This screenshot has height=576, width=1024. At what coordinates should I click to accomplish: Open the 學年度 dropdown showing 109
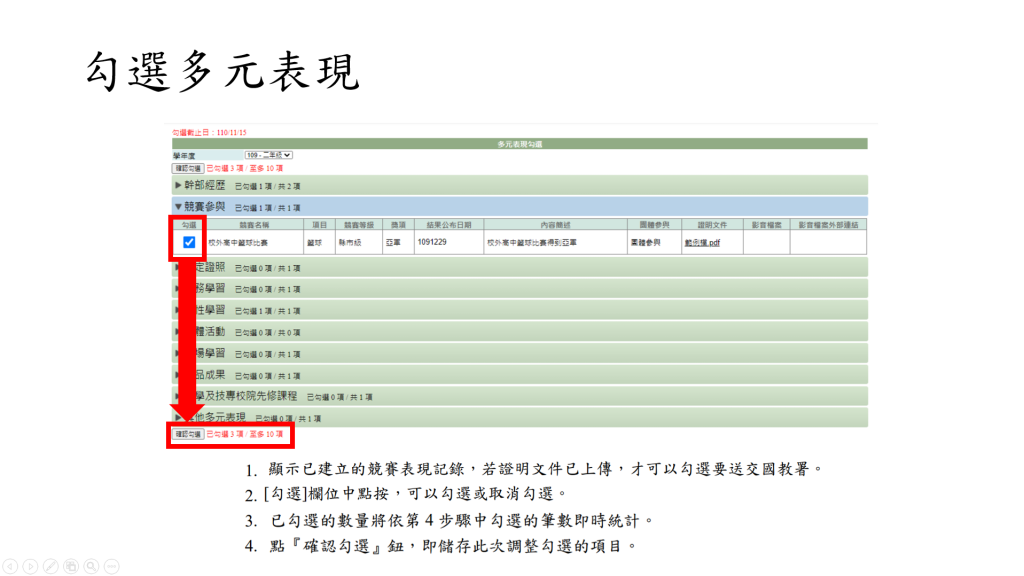[268, 156]
